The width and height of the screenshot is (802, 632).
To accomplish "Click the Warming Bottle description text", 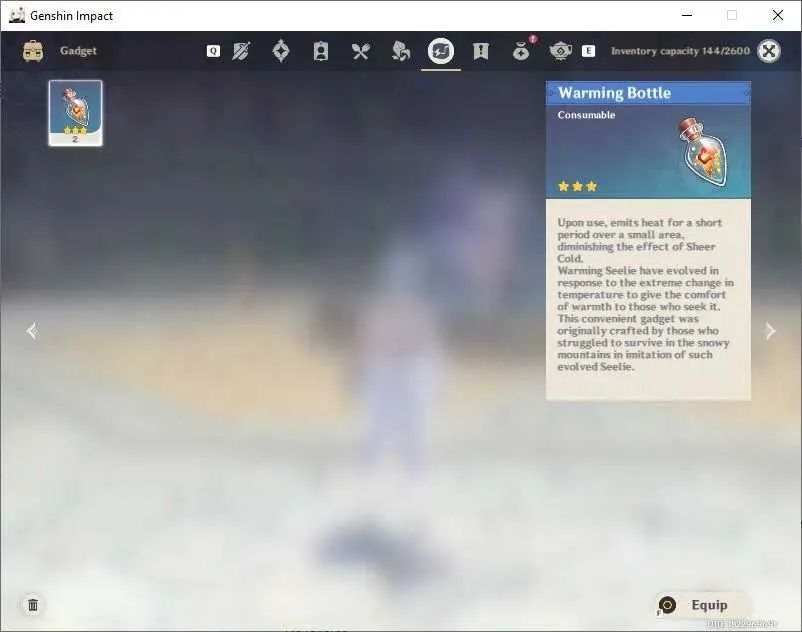I will pyautogui.click(x=645, y=295).
